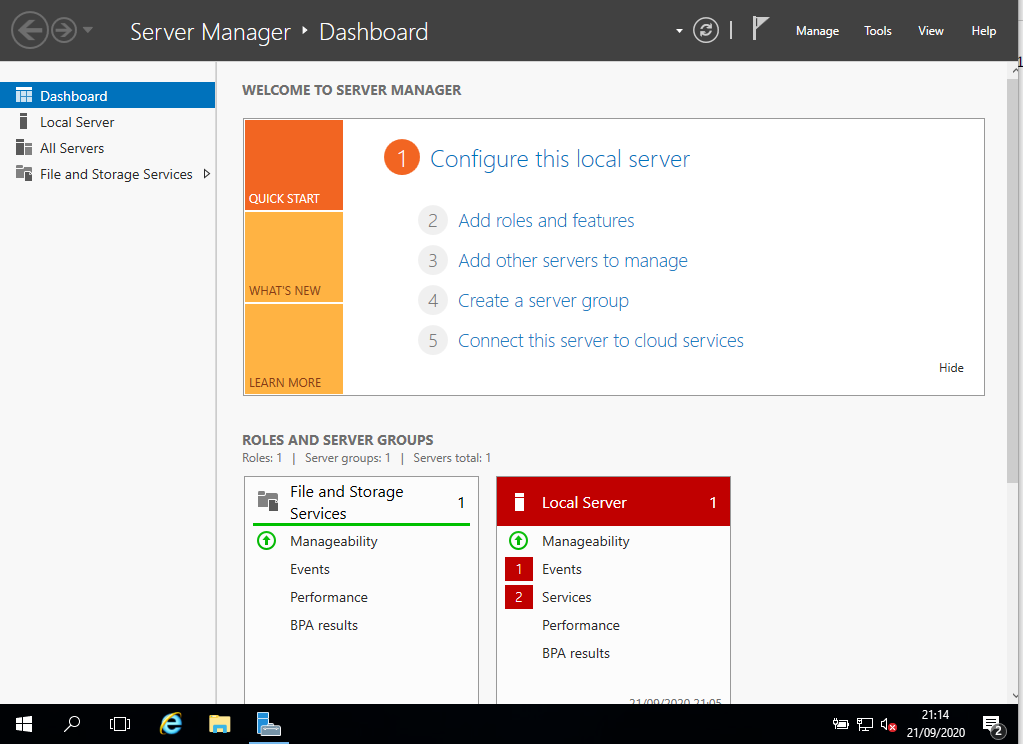
Task: Open the Manage menu
Action: pos(817,31)
